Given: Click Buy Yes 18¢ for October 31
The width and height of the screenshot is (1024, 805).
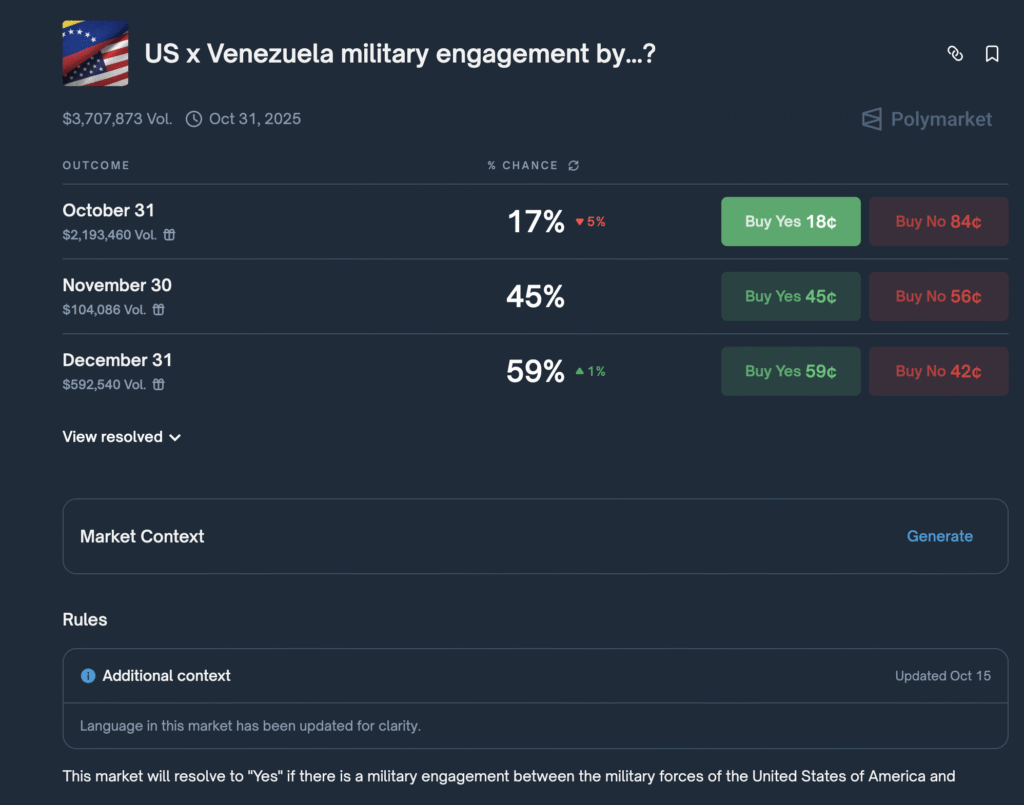Looking at the screenshot, I should click(x=790, y=222).
